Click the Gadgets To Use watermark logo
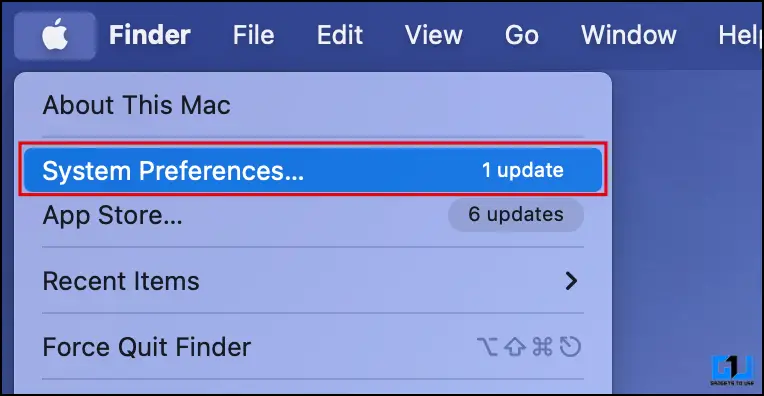Screen dimensions: 764x396 pyautogui.click(x=732, y=370)
